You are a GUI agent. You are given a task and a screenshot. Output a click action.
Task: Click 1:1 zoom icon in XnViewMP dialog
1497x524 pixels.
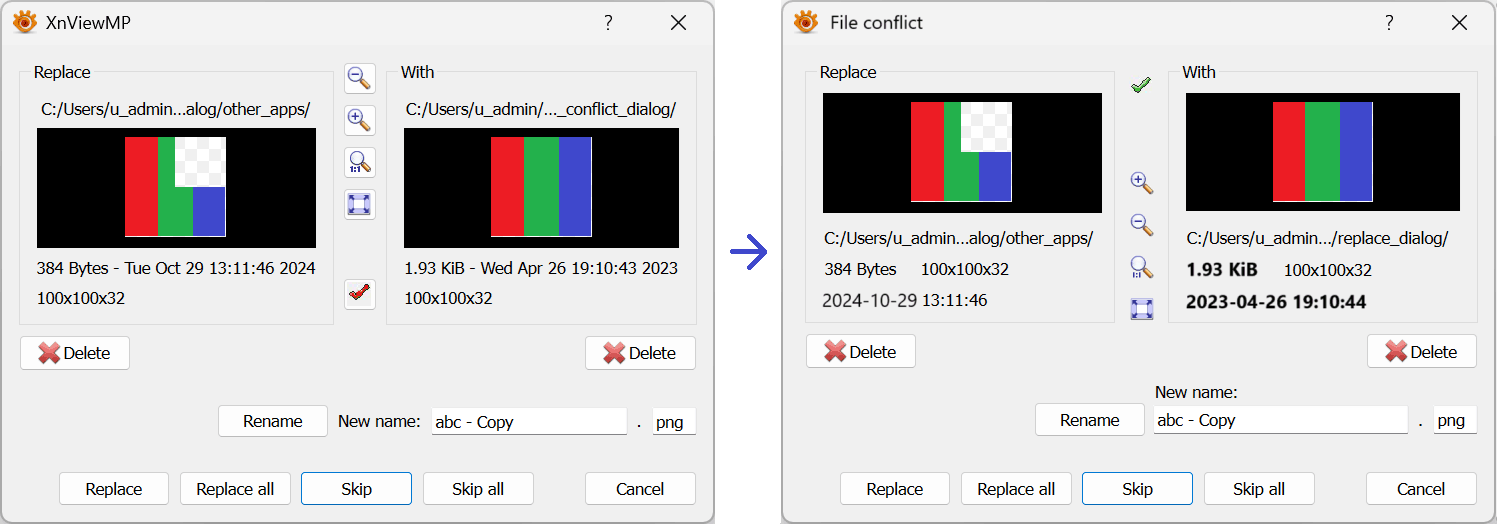click(x=359, y=162)
